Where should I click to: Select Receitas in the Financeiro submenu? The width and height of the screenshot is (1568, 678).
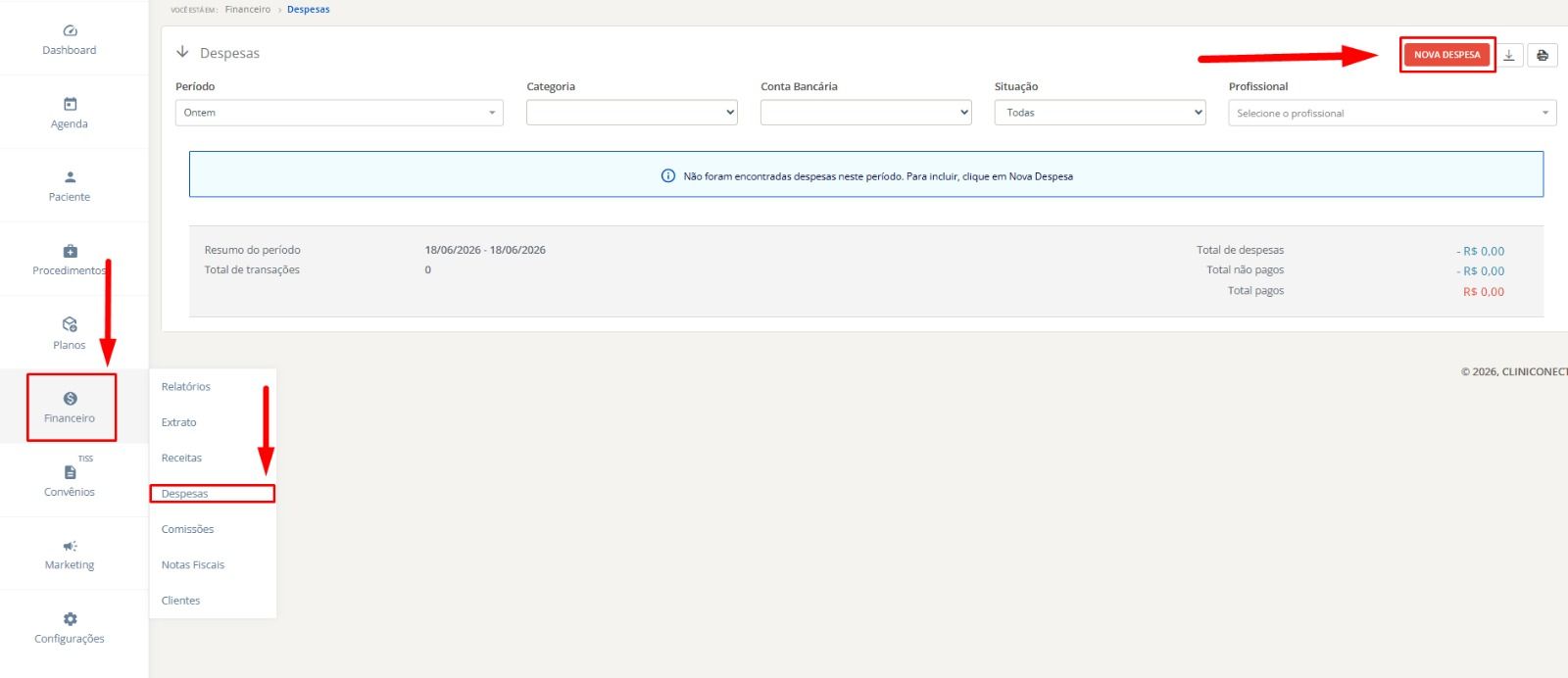(x=182, y=458)
